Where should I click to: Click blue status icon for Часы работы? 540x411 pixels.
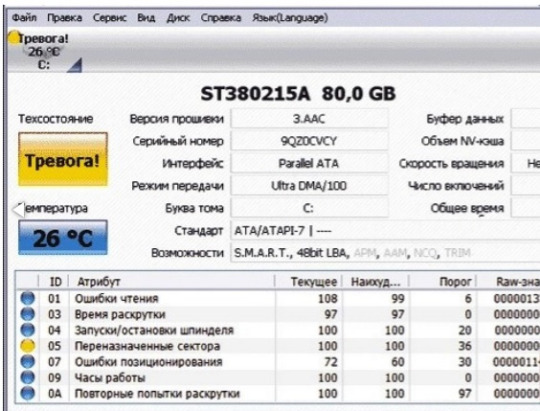coord(28,378)
